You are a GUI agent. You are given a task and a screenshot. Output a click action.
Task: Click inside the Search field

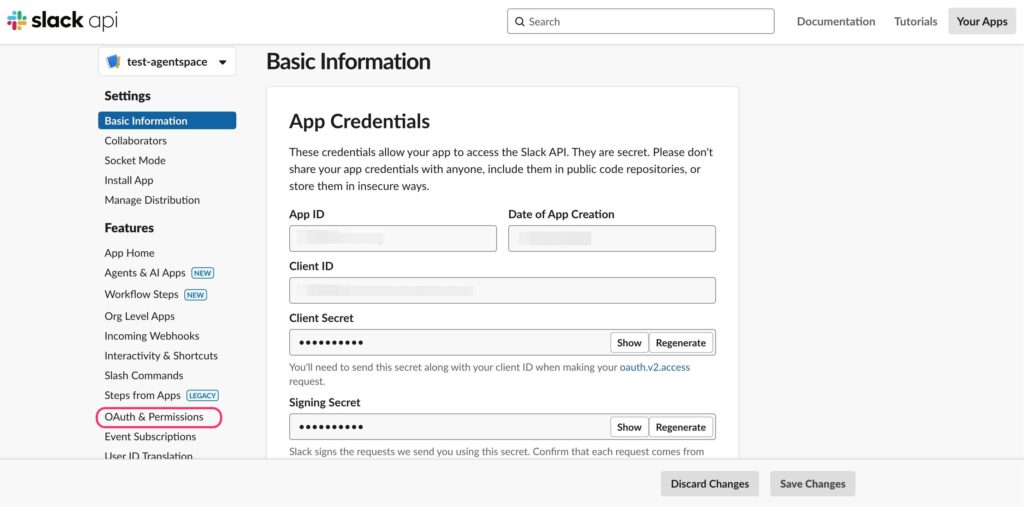(x=641, y=22)
